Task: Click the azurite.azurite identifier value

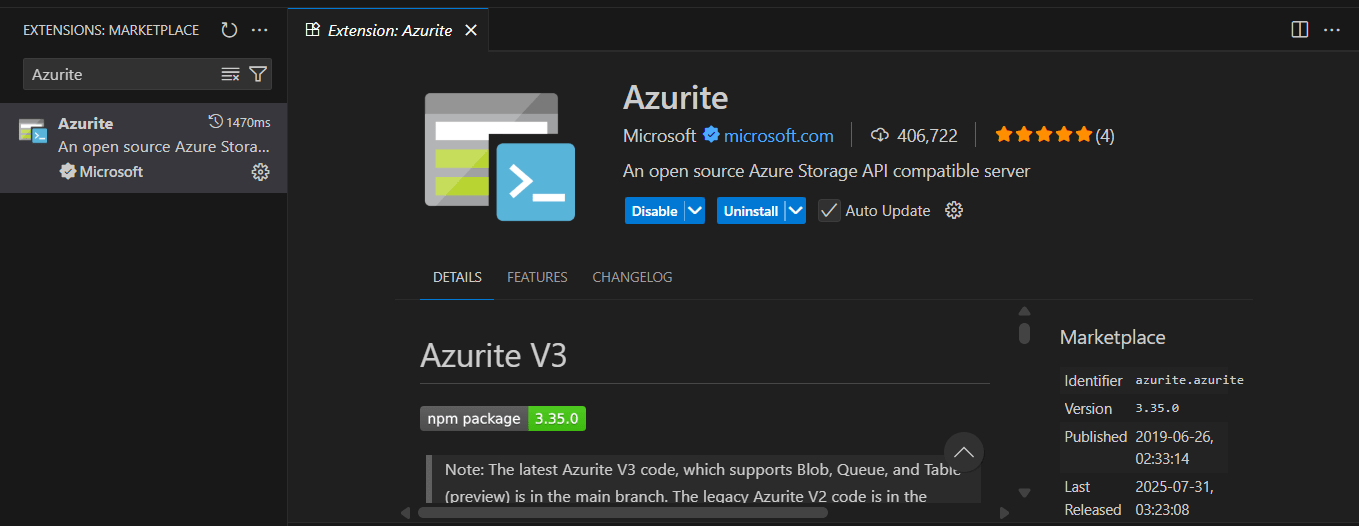Action: point(1189,380)
